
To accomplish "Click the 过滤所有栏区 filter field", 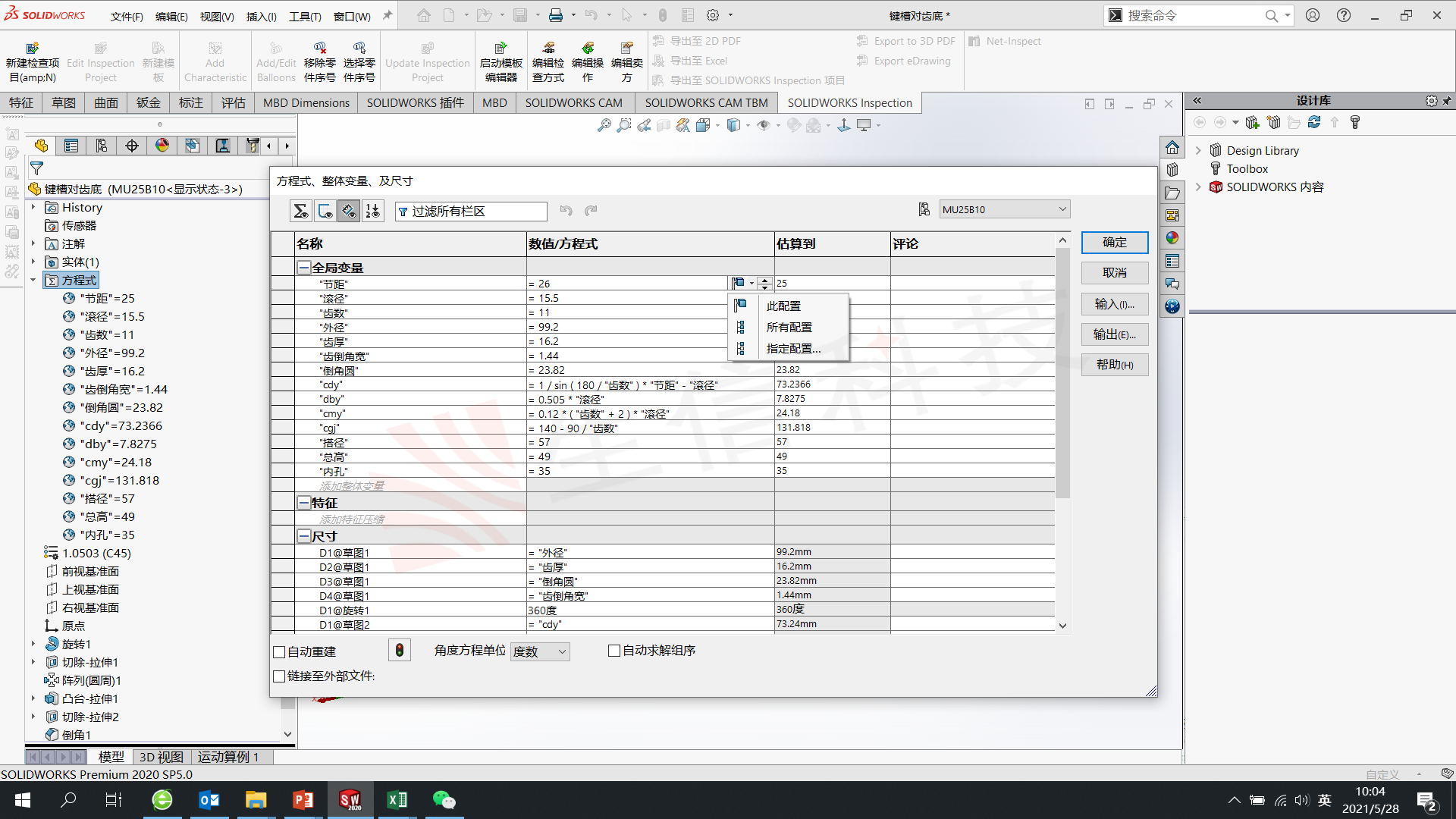I will click(x=471, y=211).
